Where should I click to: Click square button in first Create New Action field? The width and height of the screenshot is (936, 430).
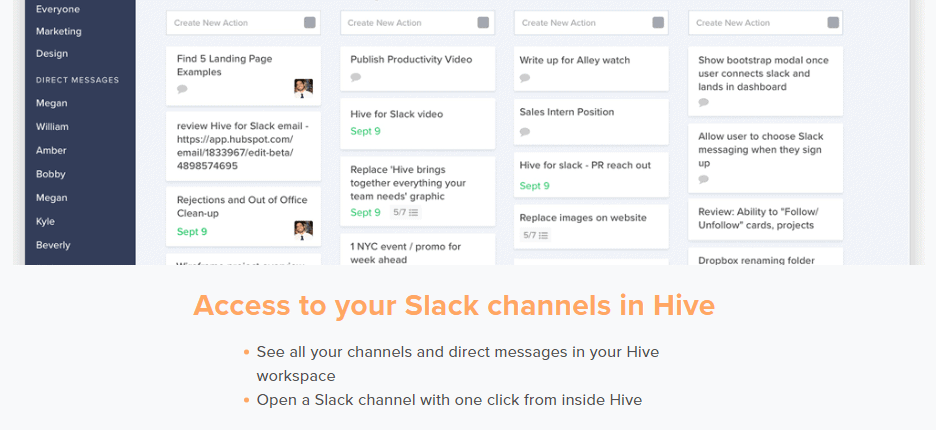[310, 23]
